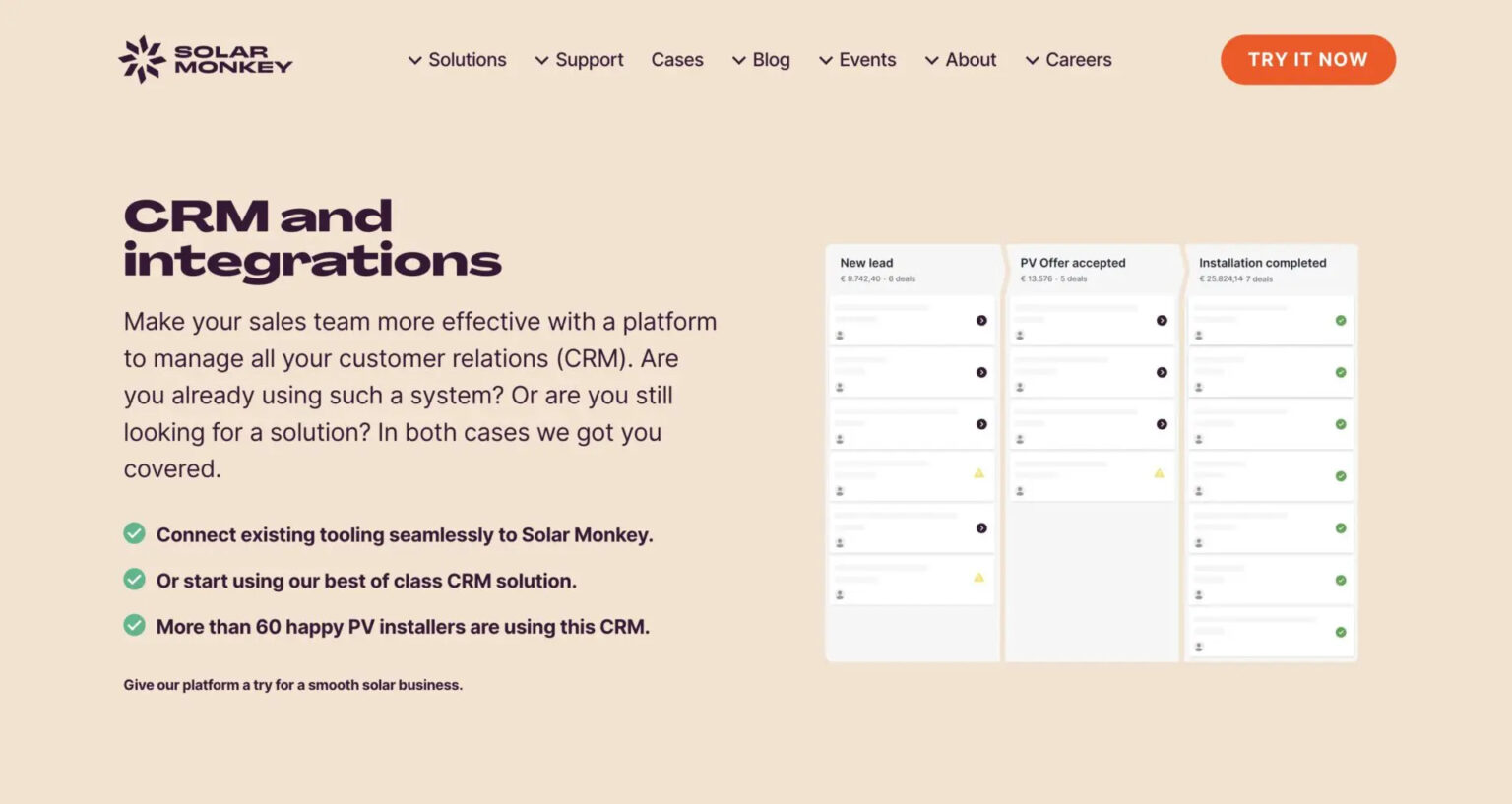The height and width of the screenshot is (804, 1512).
Task: Click the Solar Monkey logo icon
Action: [x=142, y=59]
